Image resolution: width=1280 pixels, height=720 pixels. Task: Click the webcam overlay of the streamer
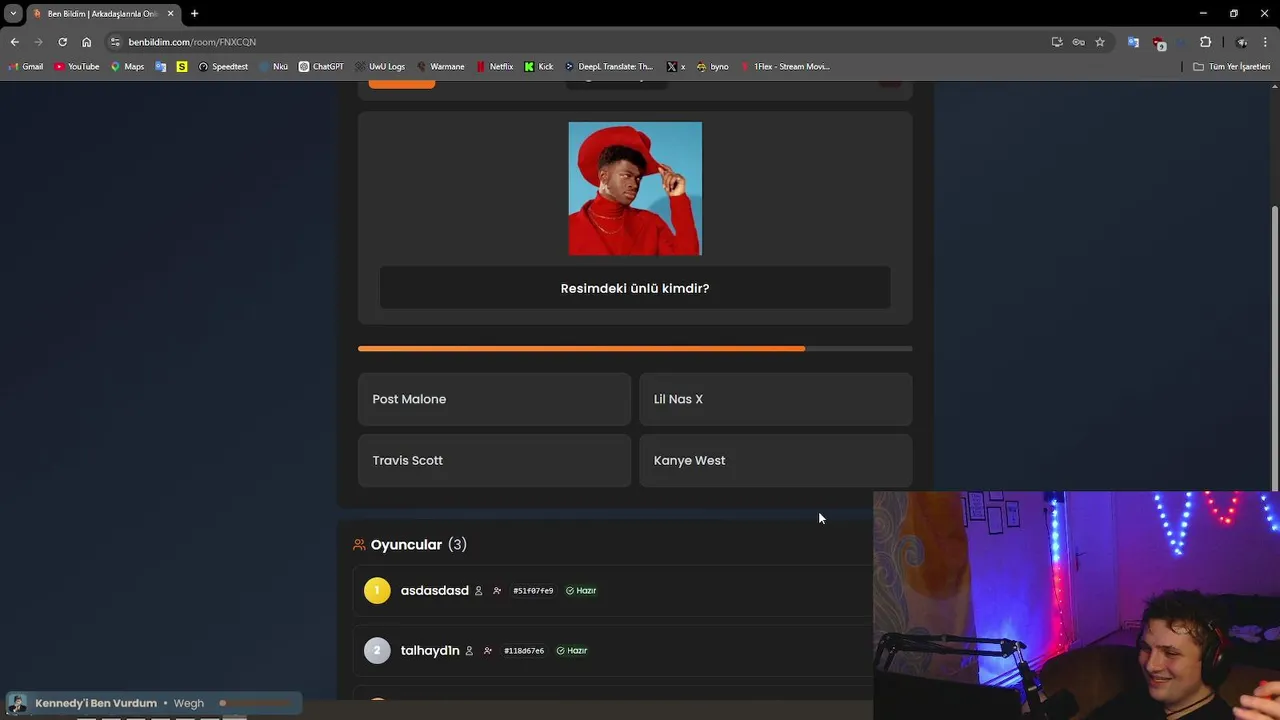click(x=1076, y=605)
